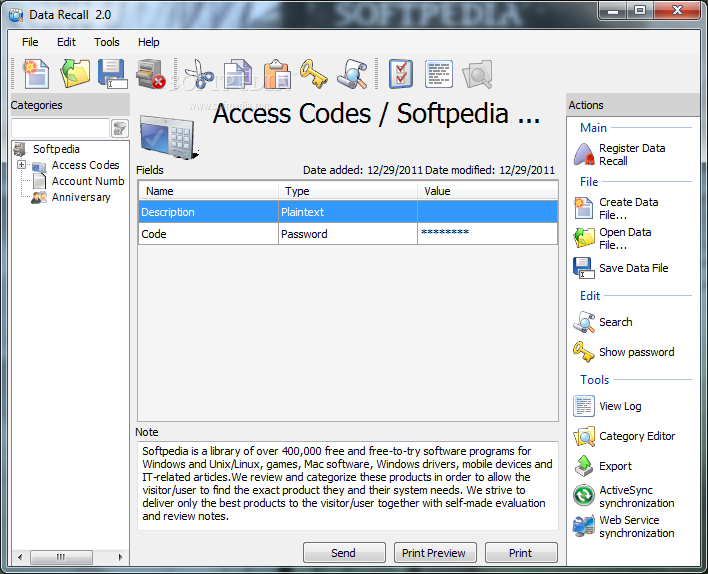Click the Plaintext type cell
Screen dimensions: 708x574
[348, 212]
